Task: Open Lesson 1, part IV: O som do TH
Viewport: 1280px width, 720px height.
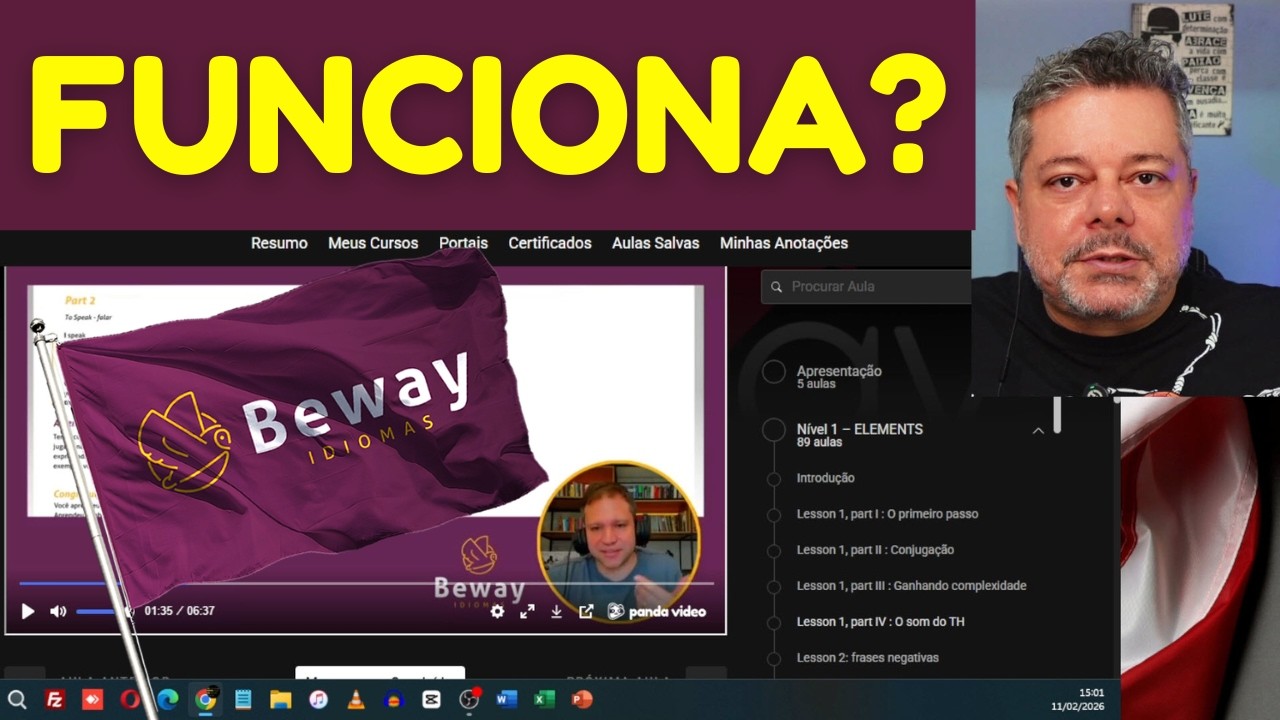Action: [880, 622]
